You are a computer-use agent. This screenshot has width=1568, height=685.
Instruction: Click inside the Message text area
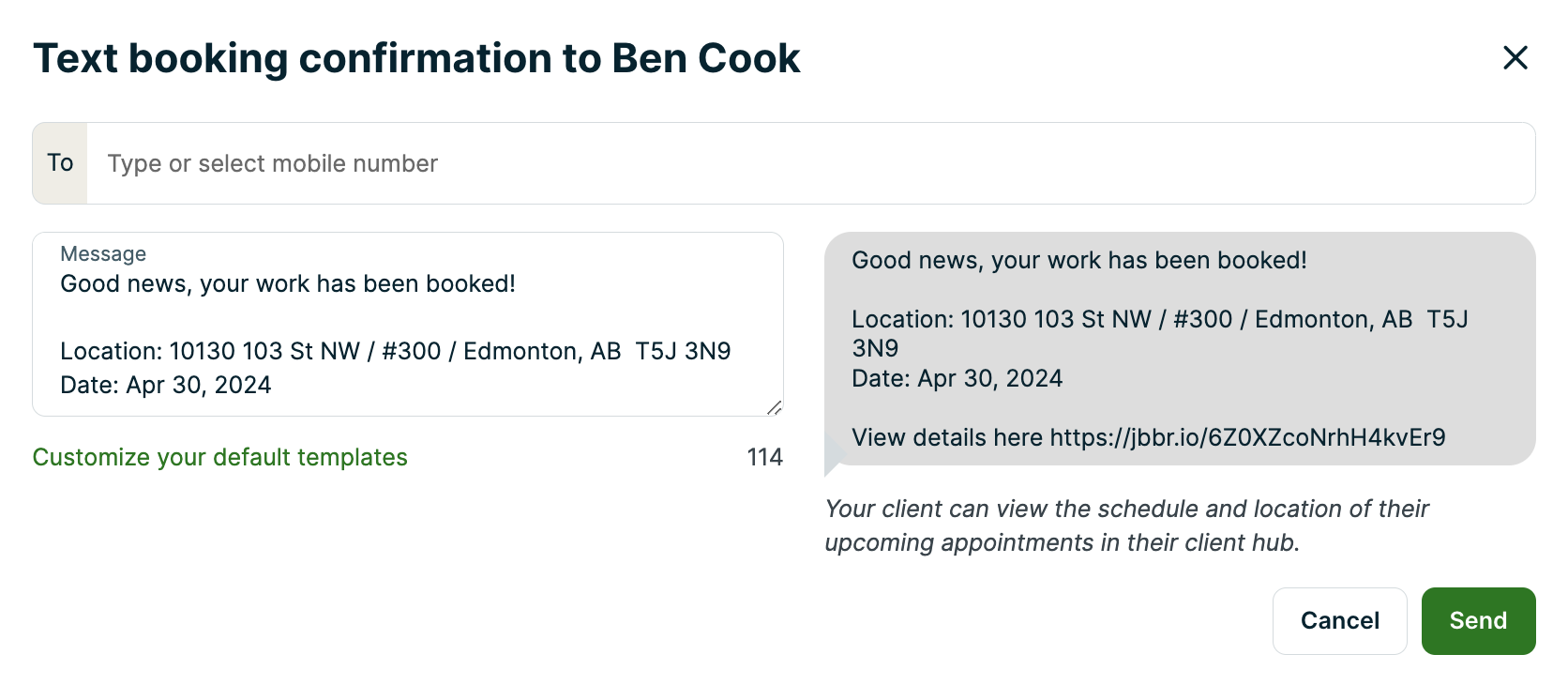[x=403, y=324]
